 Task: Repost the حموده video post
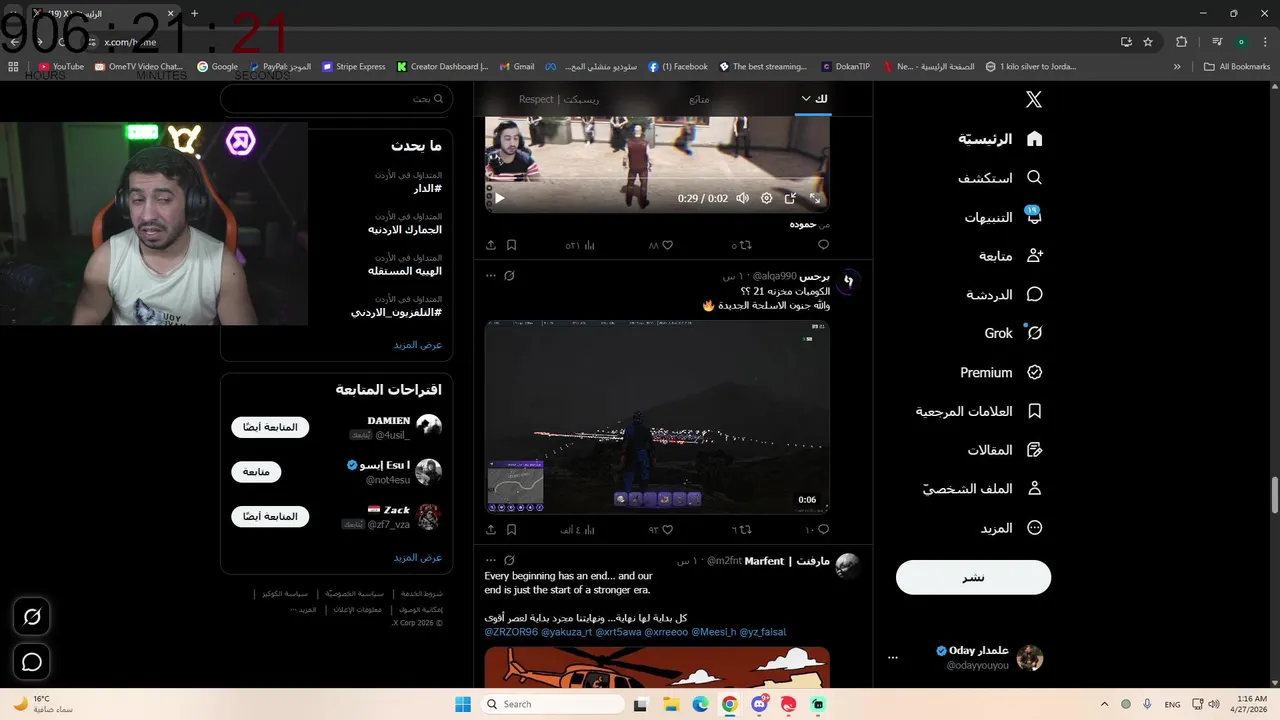(741, 245)
